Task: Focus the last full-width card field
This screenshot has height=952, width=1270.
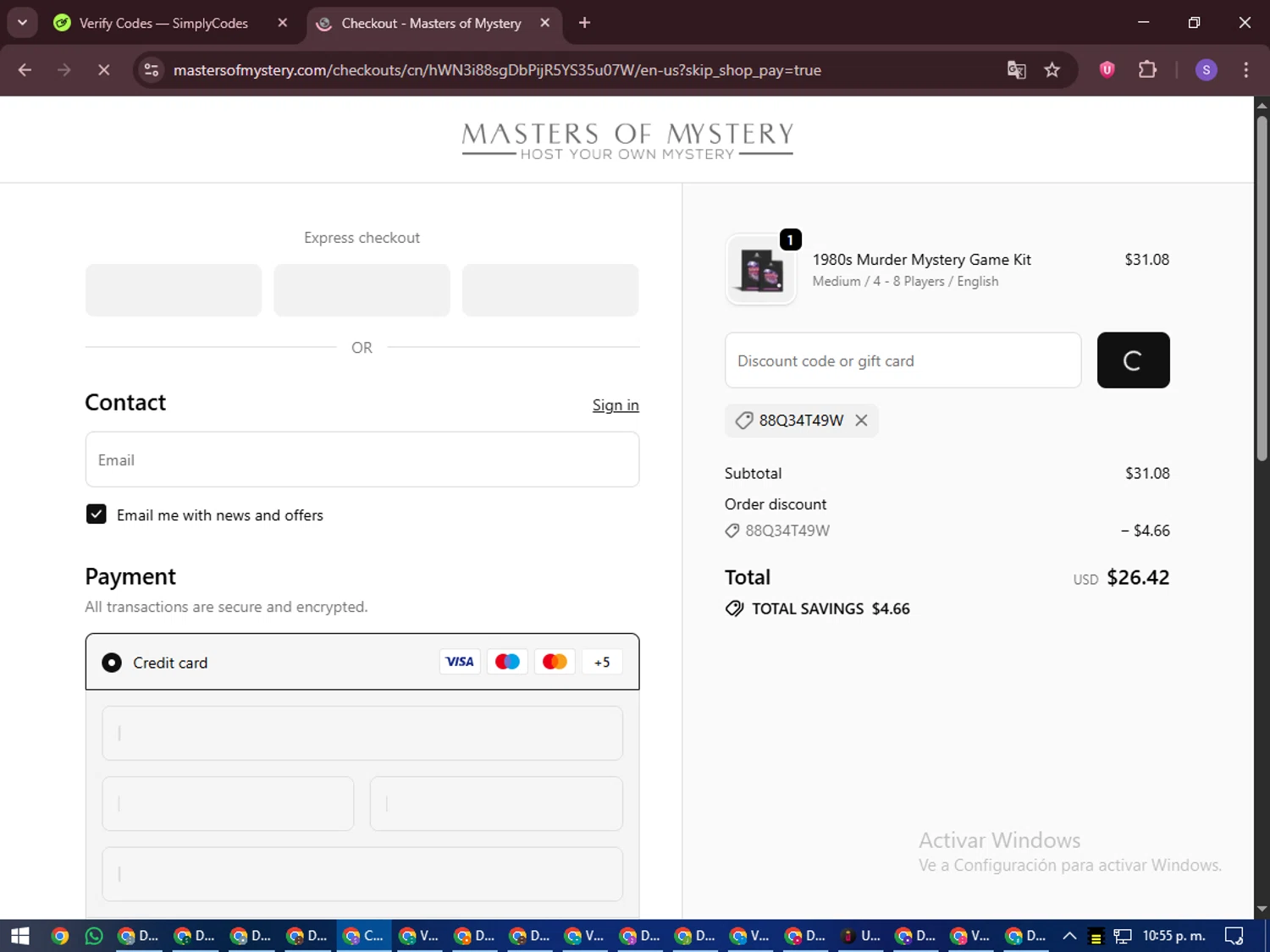Action: pyautogui.click(x=362, y=874)
